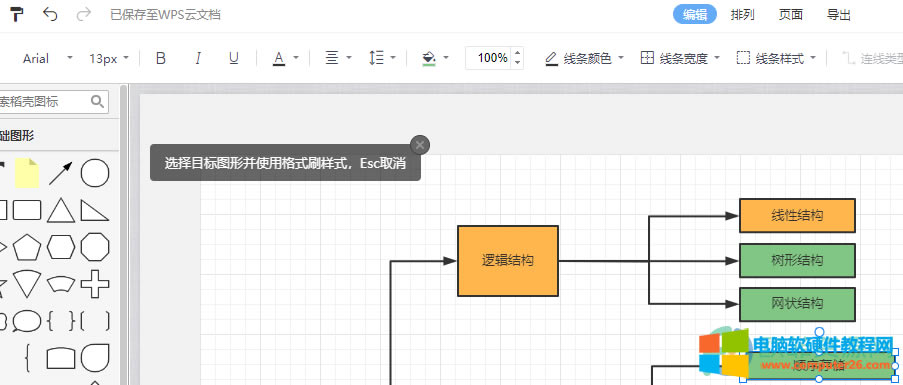The height and width of the screenshot is (385, 903).
Task: Open the 线条颜色 line color menu
Action: [x=585, y=58]
